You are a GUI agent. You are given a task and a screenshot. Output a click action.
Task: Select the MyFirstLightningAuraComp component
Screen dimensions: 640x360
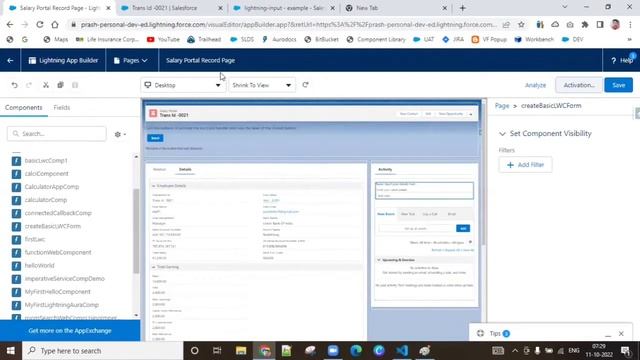click(62, 304)
